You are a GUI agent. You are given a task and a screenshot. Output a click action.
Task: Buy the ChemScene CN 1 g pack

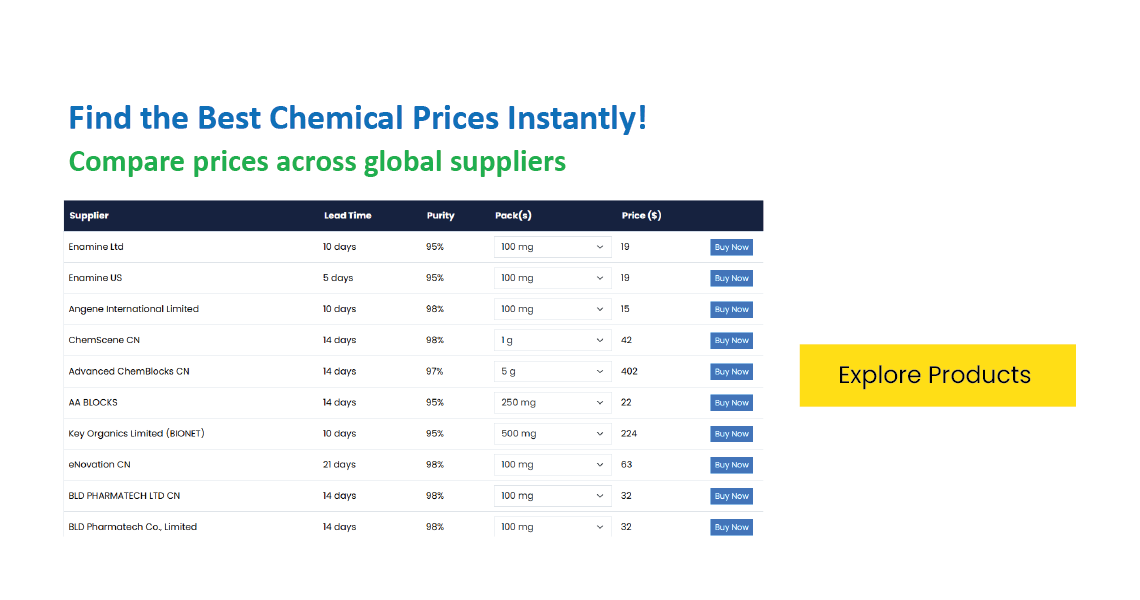coord(731,340)
